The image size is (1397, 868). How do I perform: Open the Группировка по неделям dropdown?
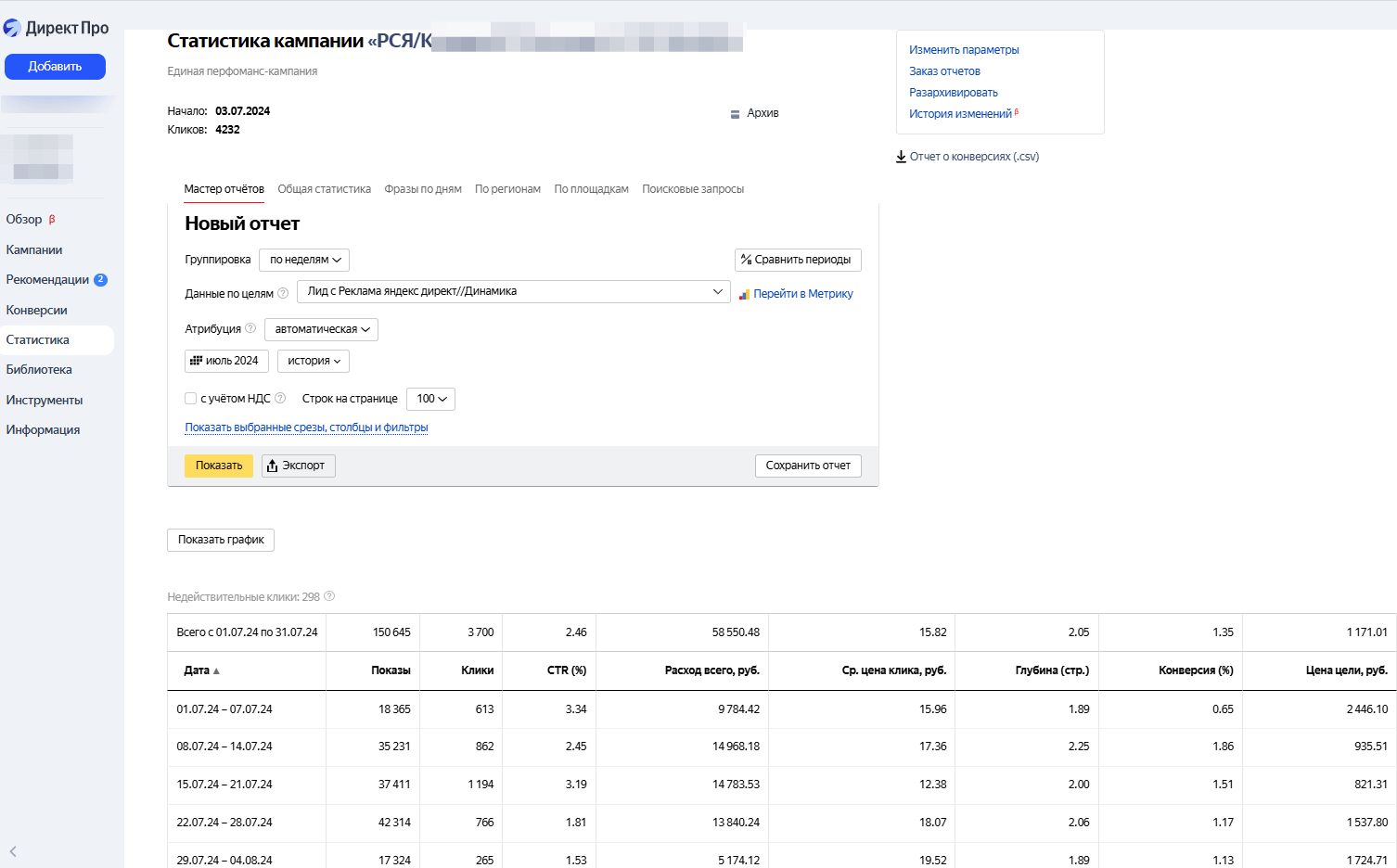[304, 260]
